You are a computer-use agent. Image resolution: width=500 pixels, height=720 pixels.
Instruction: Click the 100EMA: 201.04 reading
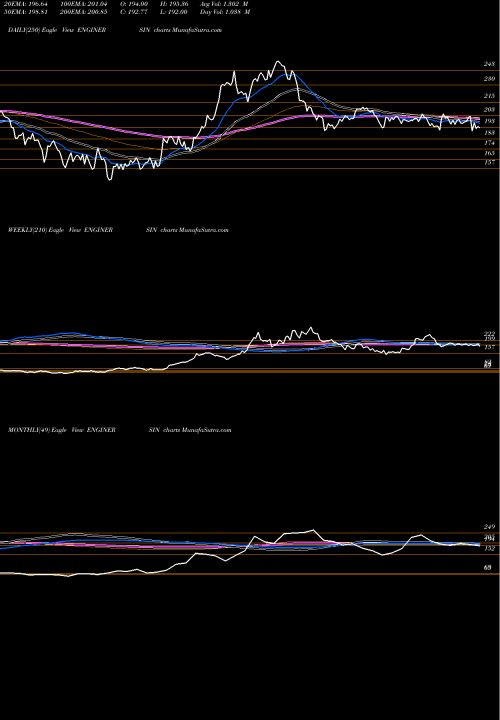pyautogui.click(x=86, y=4)
